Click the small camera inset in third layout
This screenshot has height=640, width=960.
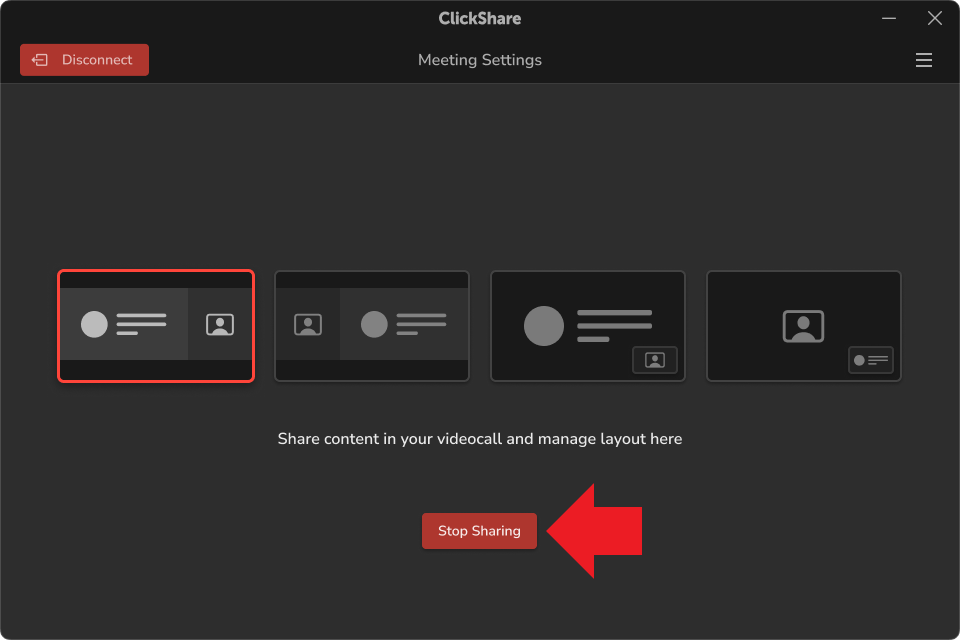click(x=655, y=360)
